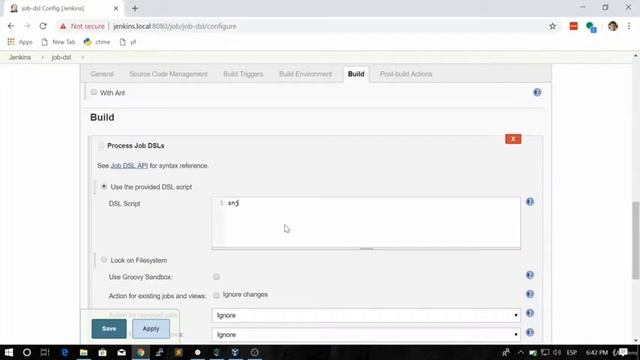This screenshot has width=640, height=360.
Task: Switch to the Build Environment tab
Action: pos(305,74)
